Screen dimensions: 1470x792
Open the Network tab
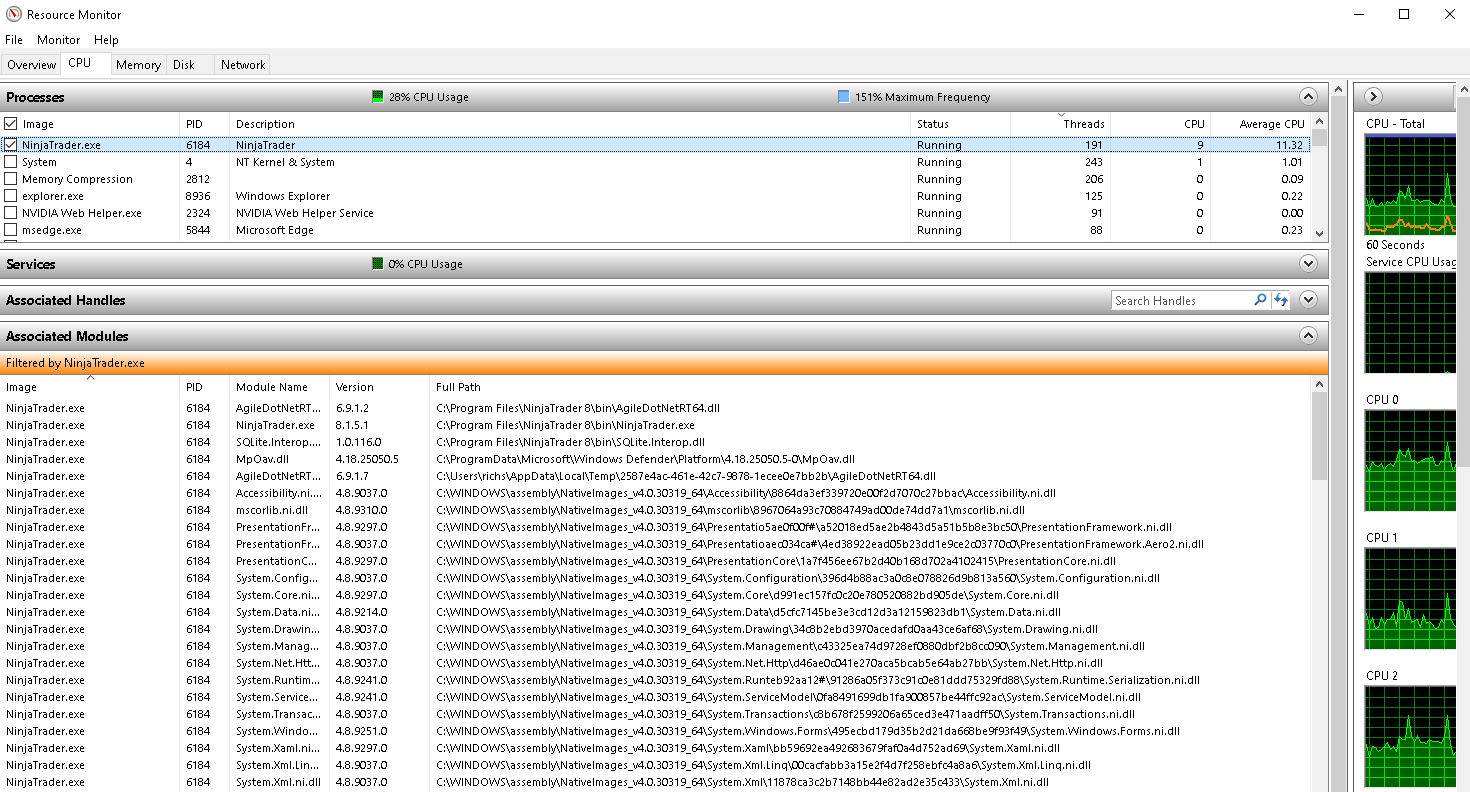(243, 65)
